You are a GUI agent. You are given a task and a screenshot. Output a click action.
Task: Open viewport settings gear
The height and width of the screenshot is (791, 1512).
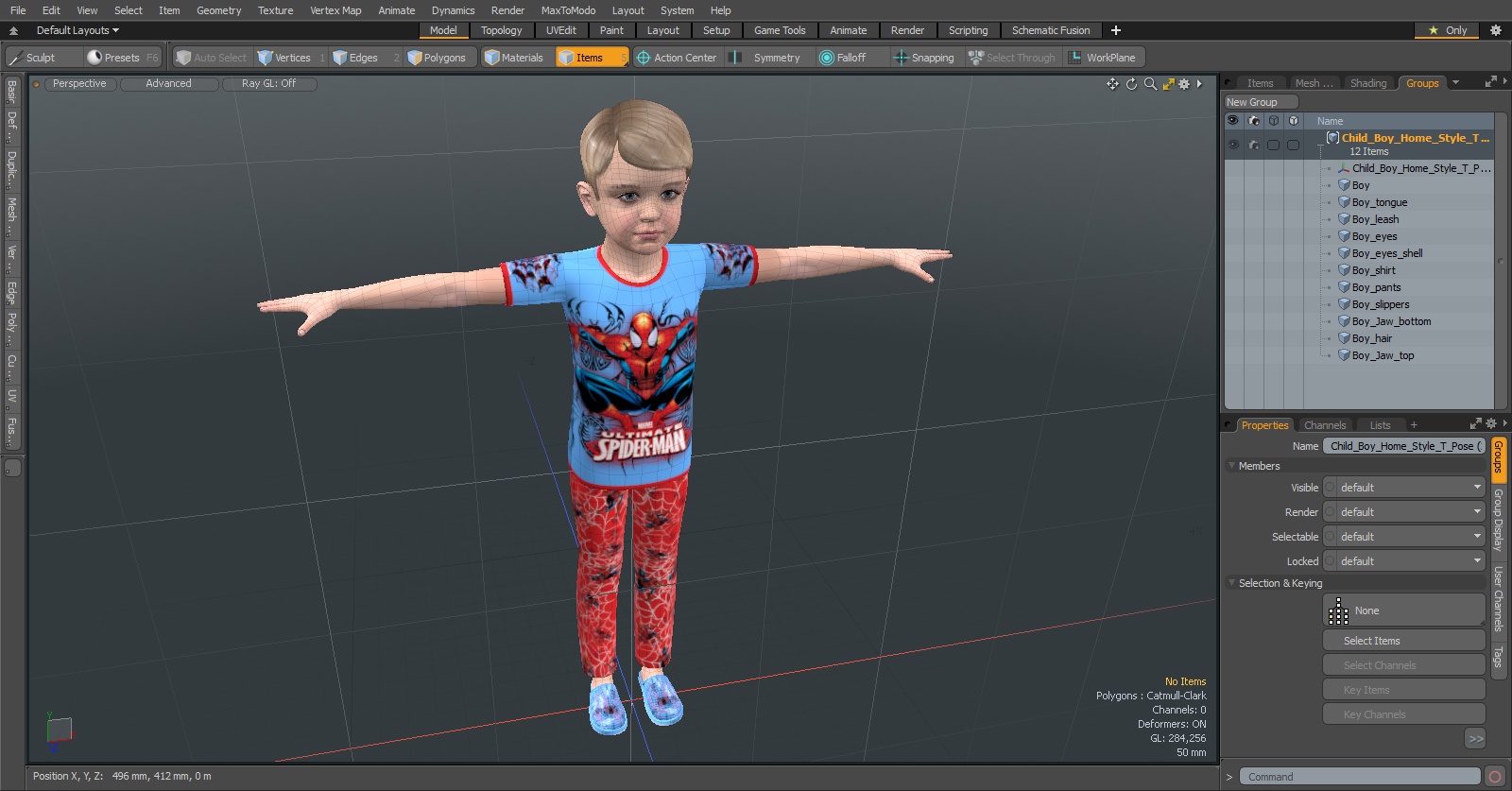[x=1184, y=84]
